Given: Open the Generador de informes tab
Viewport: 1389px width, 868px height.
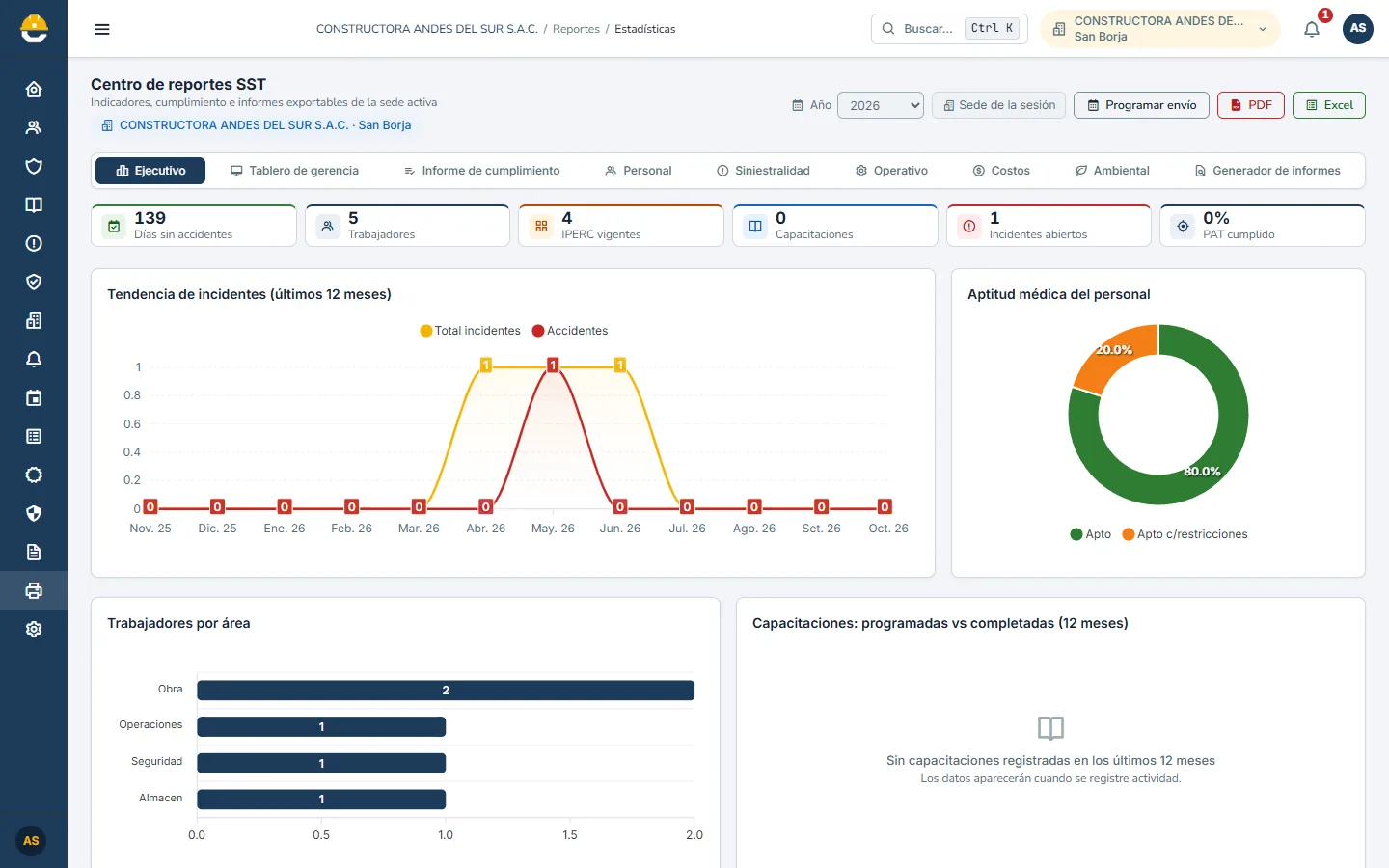Looking at the screenshot, I should click(x=1267, y=171).
